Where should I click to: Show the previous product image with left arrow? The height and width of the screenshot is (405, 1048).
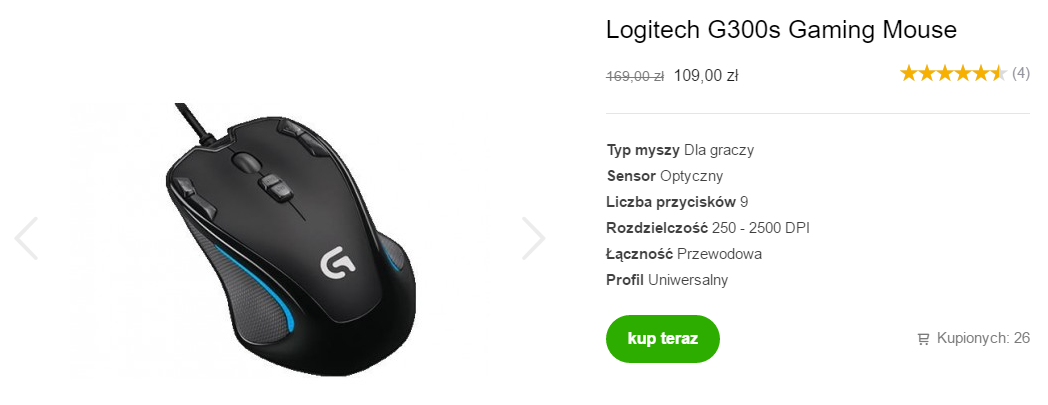pyautogui.click(x=26, y=238)
